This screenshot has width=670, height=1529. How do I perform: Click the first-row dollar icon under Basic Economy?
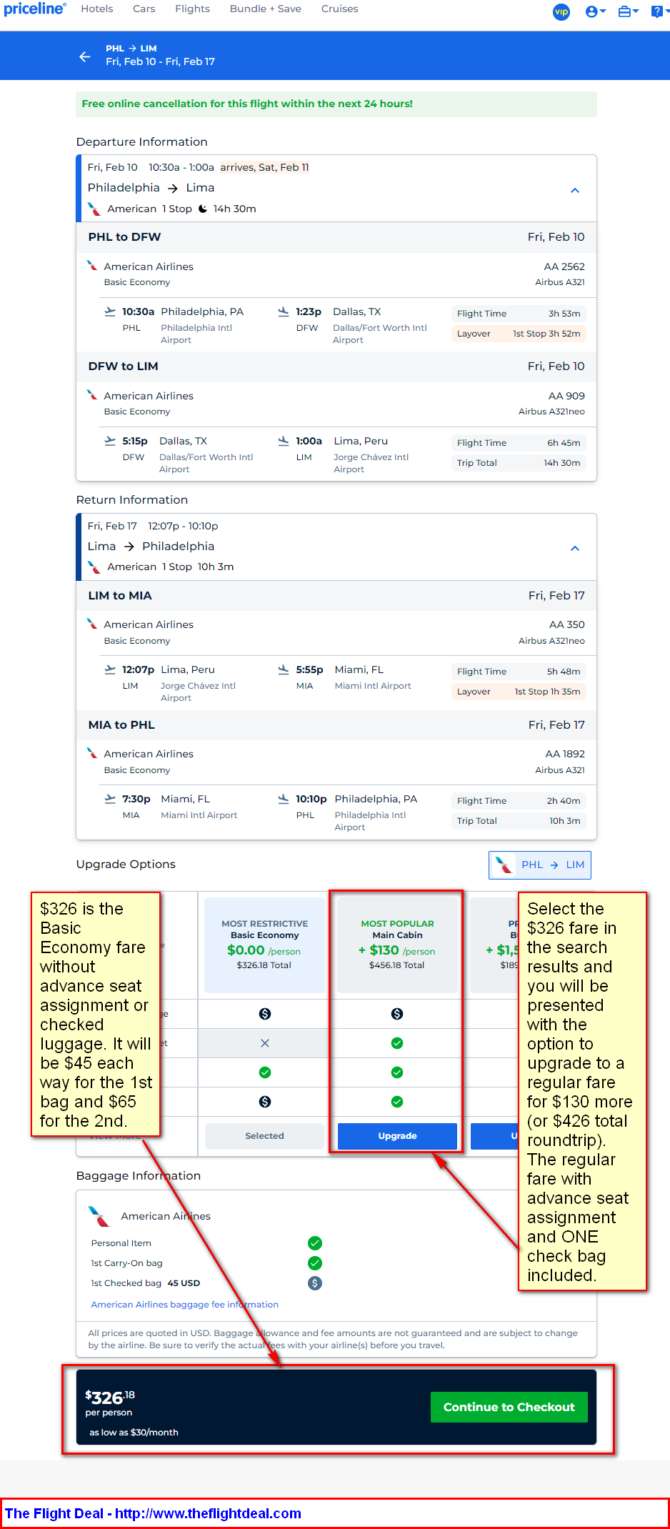tap(265, 1014)
